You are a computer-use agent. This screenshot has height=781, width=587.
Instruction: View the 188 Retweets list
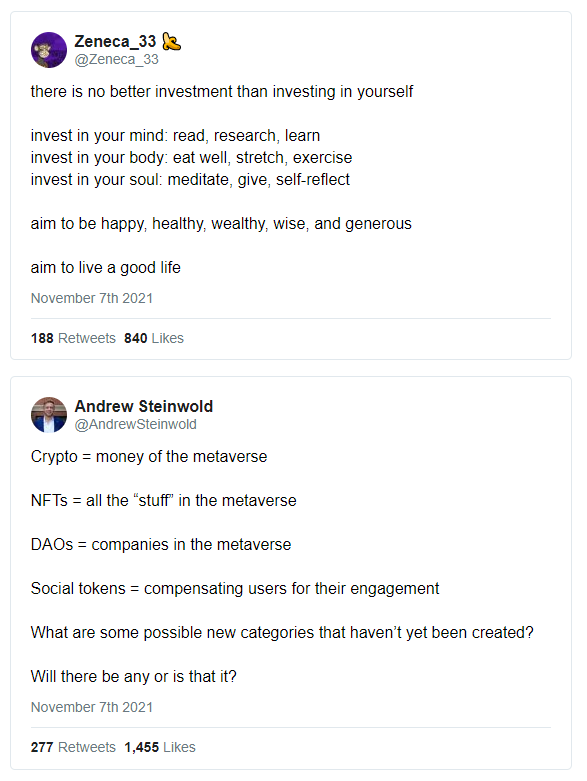(x=73, y=338)
